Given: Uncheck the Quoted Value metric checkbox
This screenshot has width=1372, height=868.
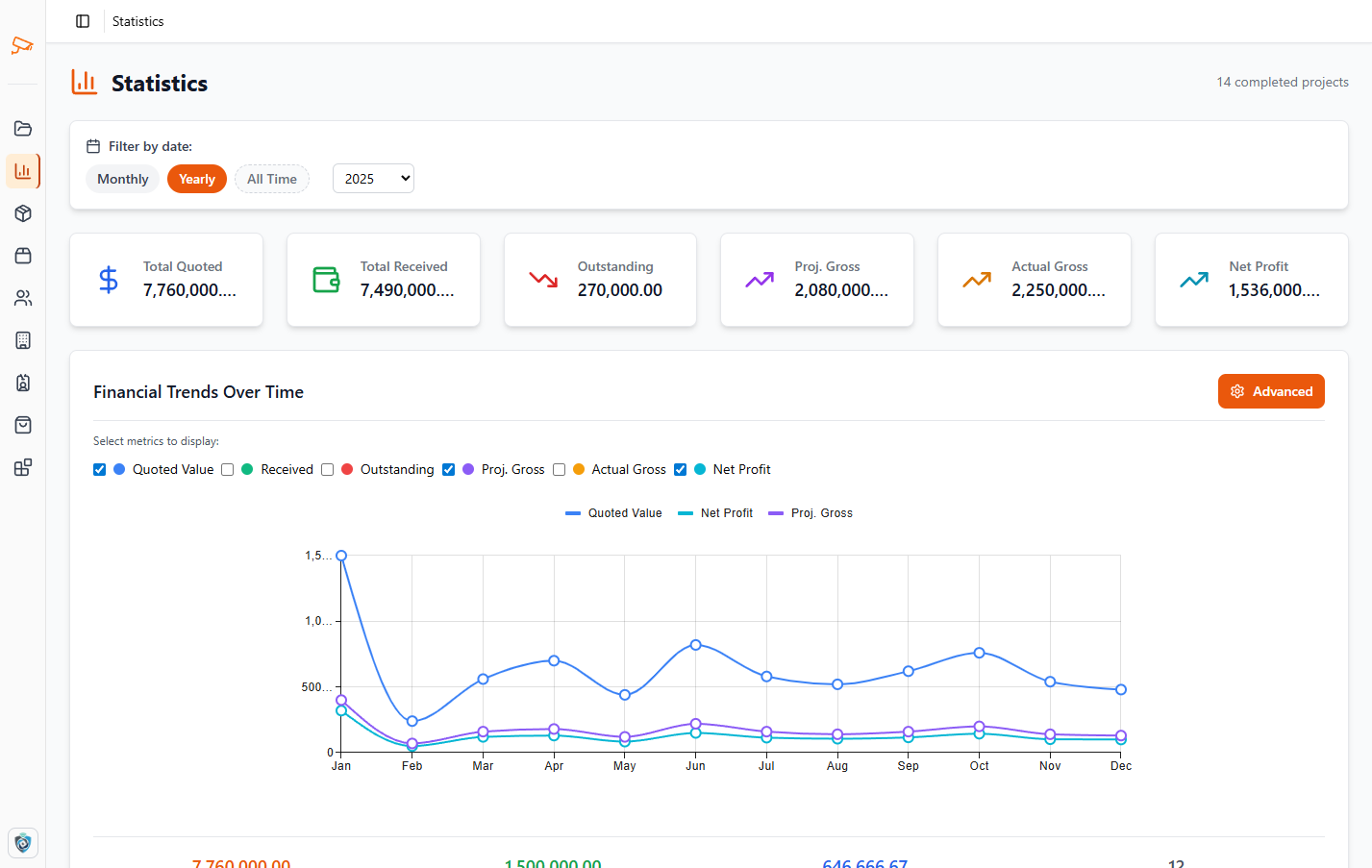Looking at the screenshot, I should pyautogui.click(x=100, y=469).
